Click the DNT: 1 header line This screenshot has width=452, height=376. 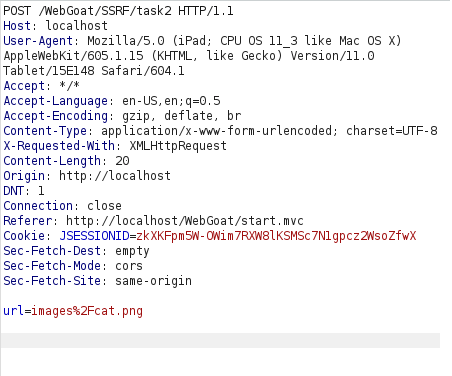click(24, 191)
